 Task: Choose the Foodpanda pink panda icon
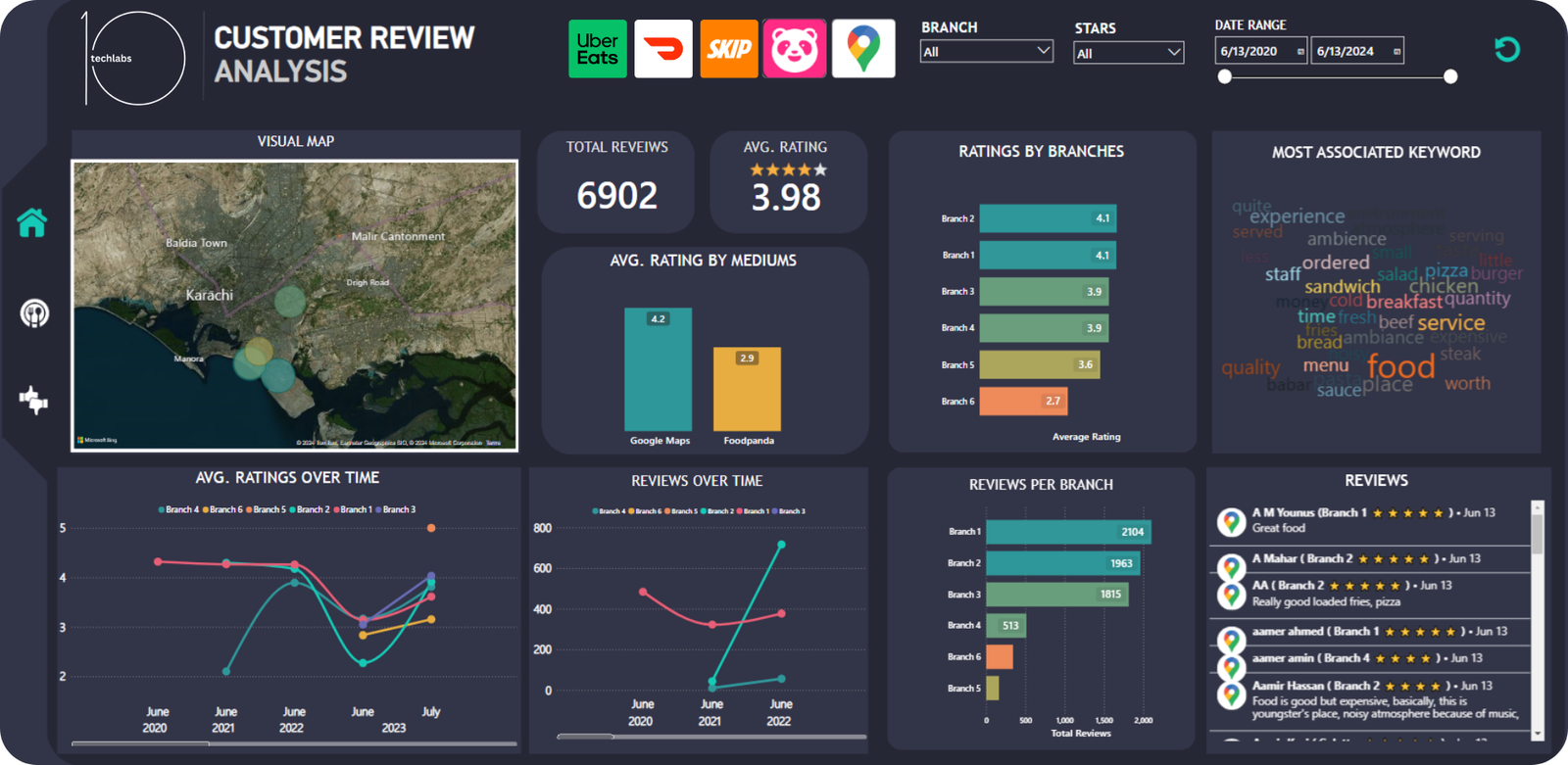794,49
